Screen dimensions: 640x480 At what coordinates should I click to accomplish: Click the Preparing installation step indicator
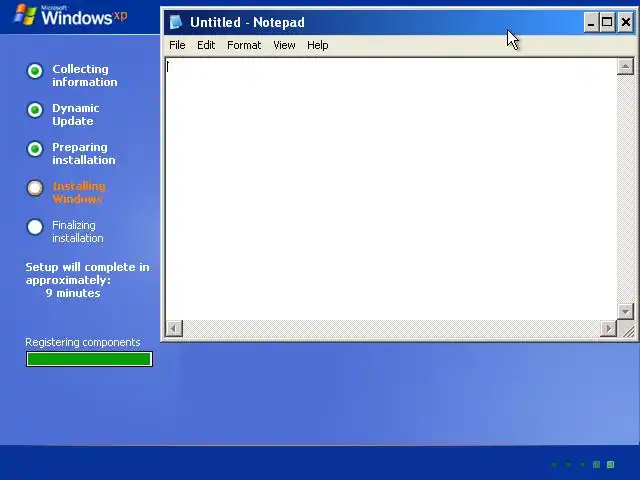(x=35, y=149)
